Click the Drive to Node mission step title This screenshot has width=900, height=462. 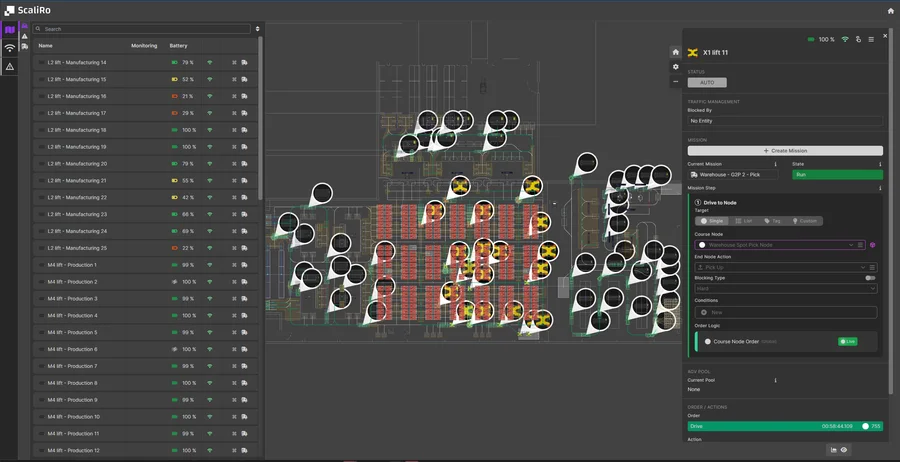point(720,203)
